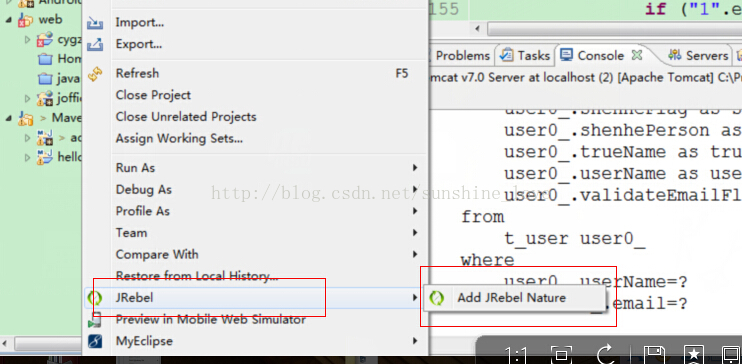Click the Export icon in context menu

click(95, 44)
